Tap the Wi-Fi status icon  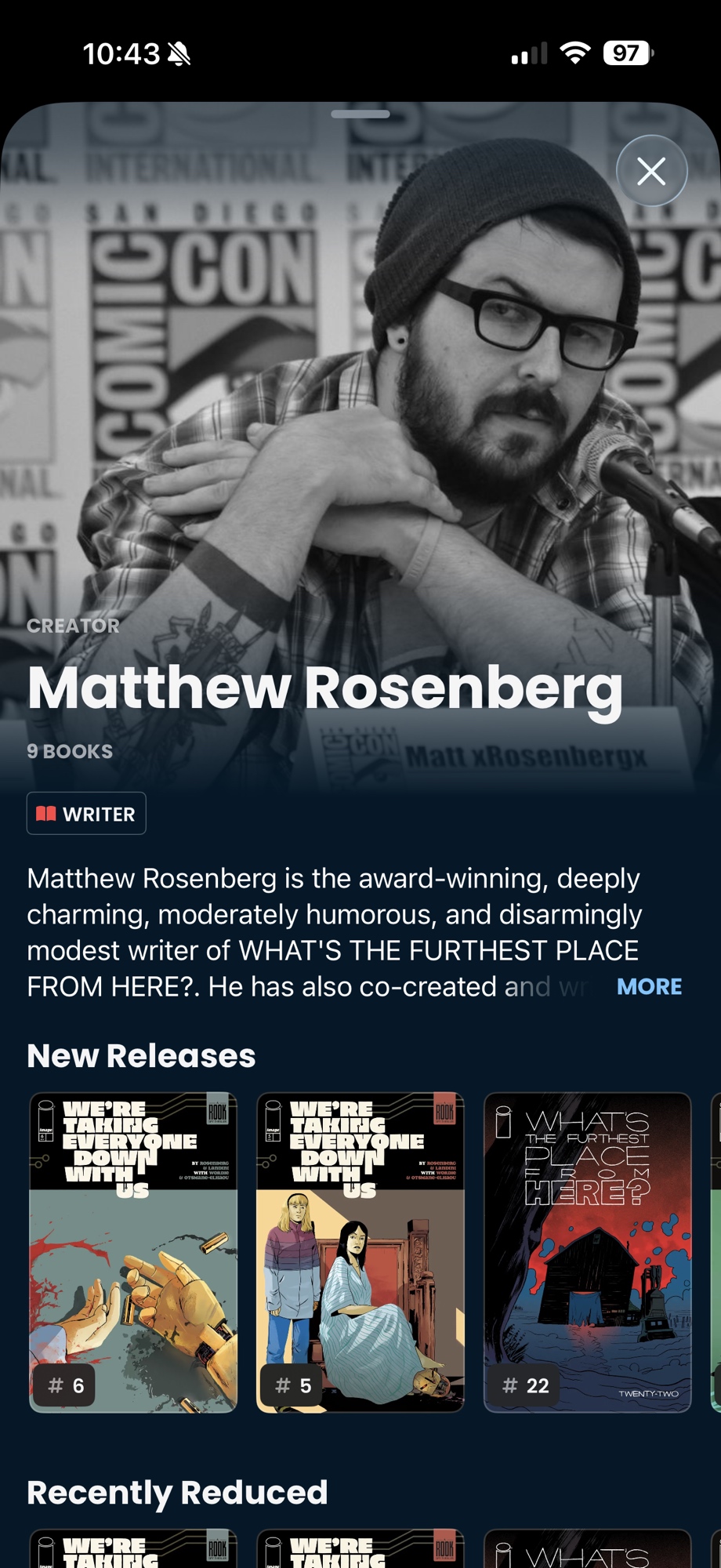[x=575, y=53]
